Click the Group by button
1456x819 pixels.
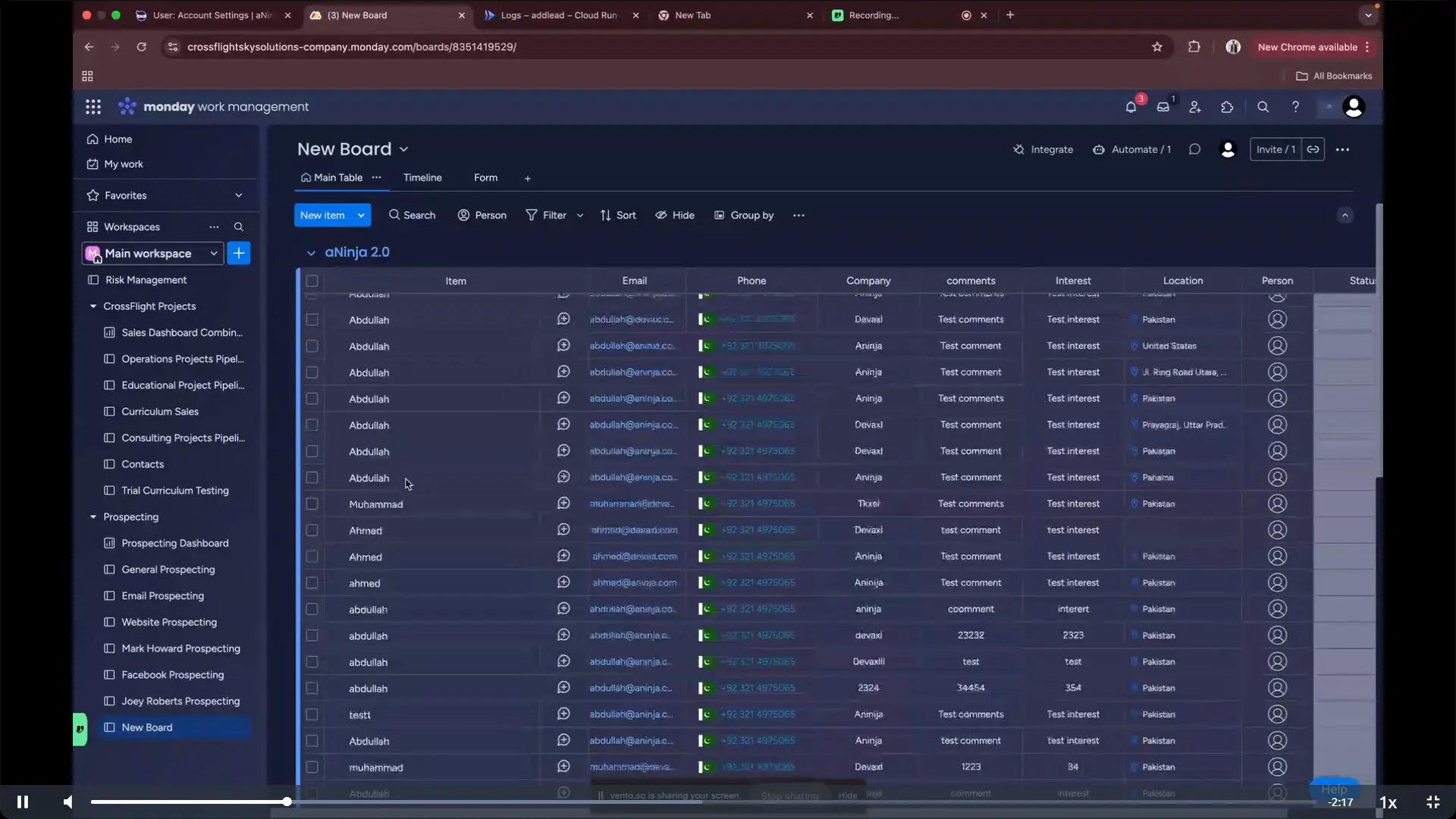pos(743,215)
